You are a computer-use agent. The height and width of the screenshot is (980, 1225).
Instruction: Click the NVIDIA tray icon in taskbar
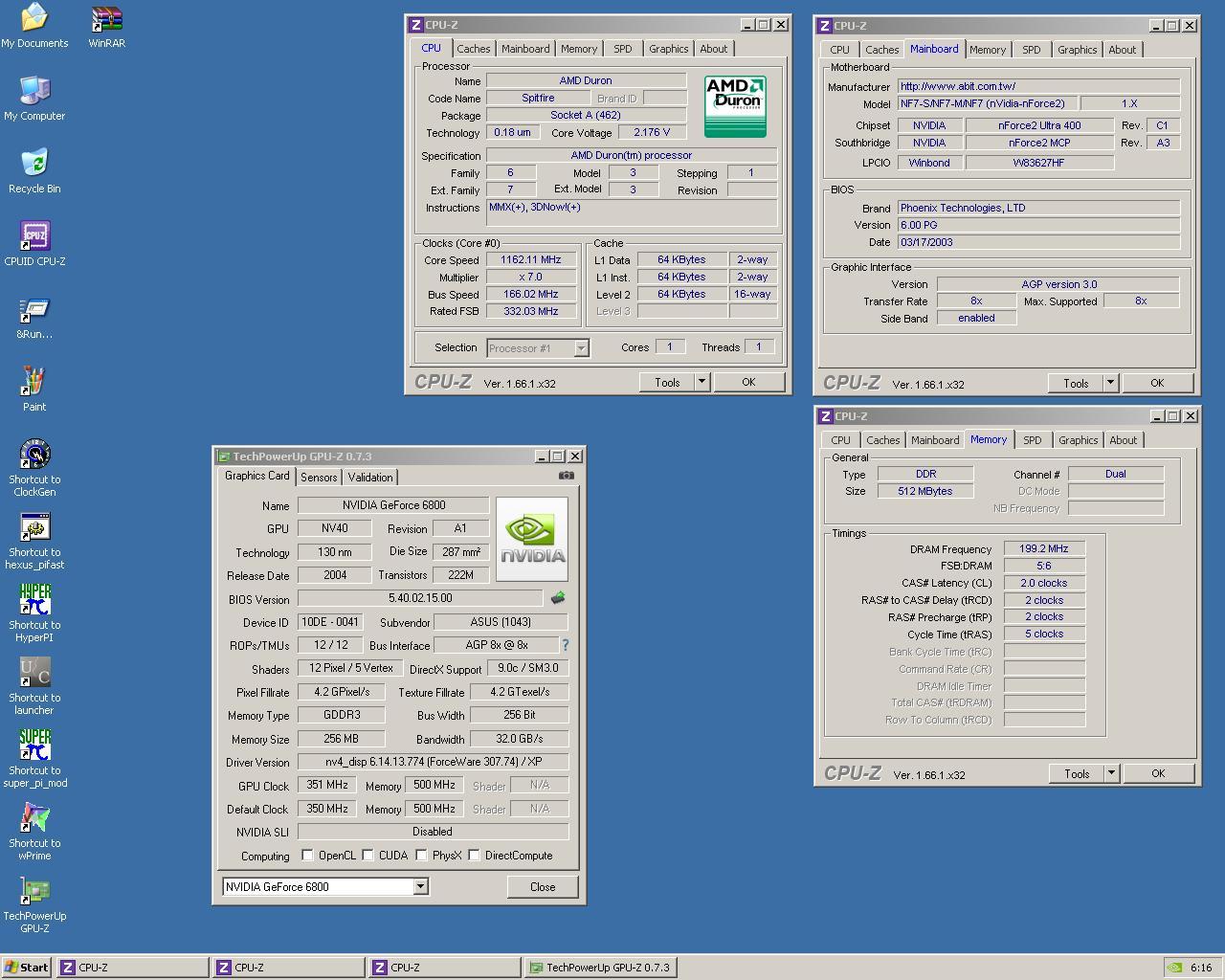tap(1175, 968)
